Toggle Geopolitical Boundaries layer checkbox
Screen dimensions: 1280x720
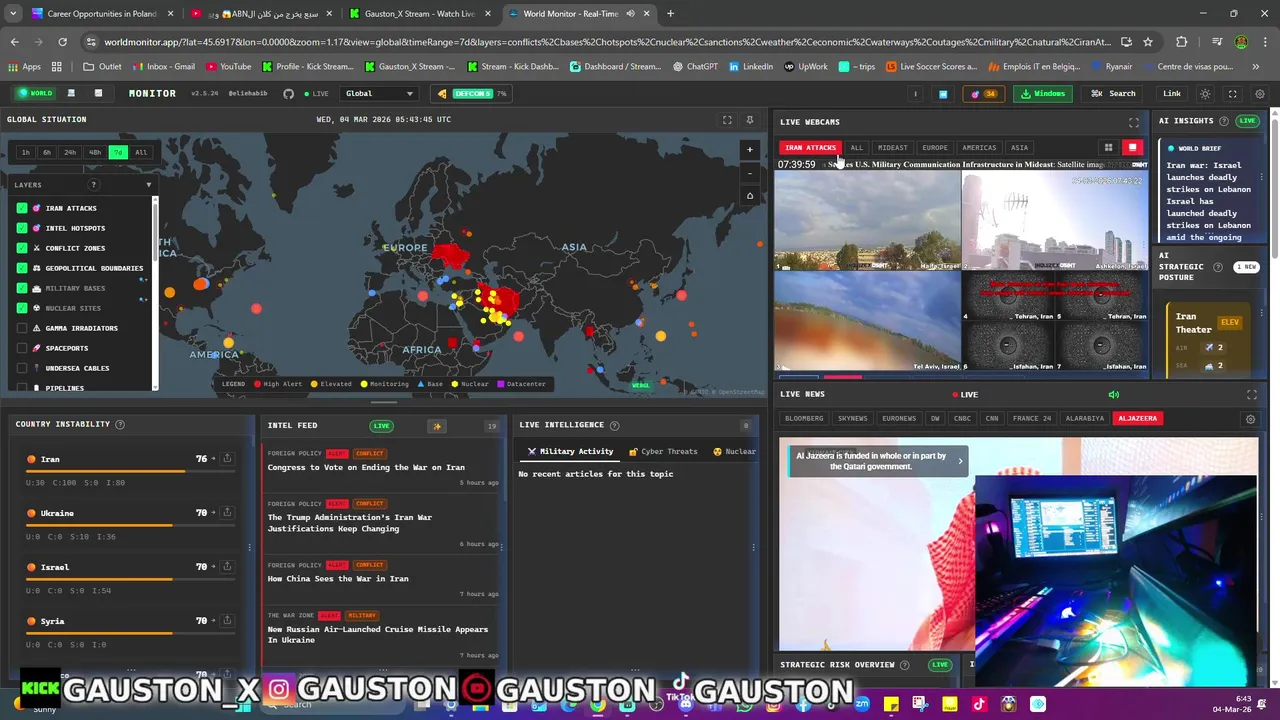(x=22, y=268)
